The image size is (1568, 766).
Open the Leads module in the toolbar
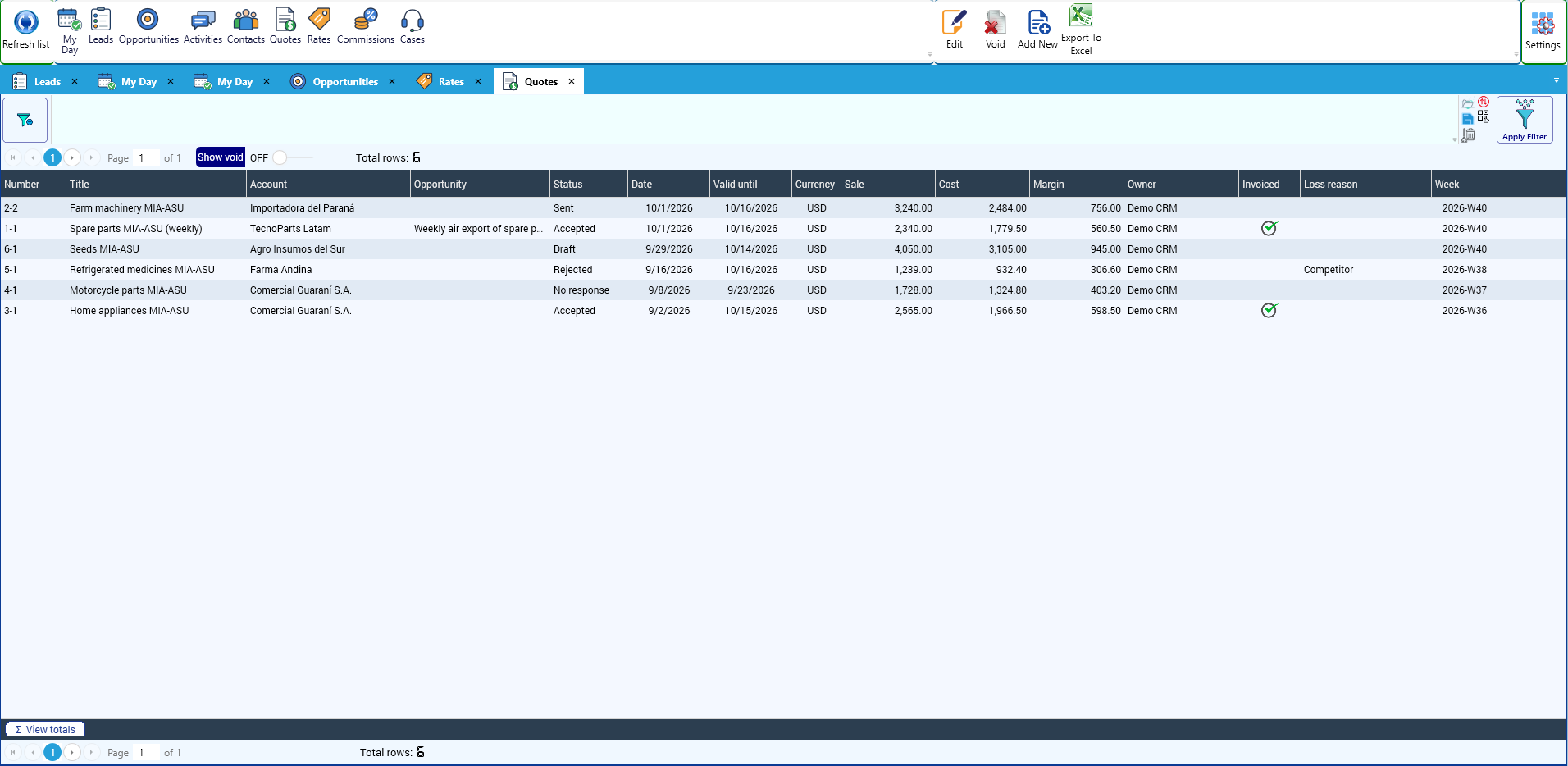101,26
